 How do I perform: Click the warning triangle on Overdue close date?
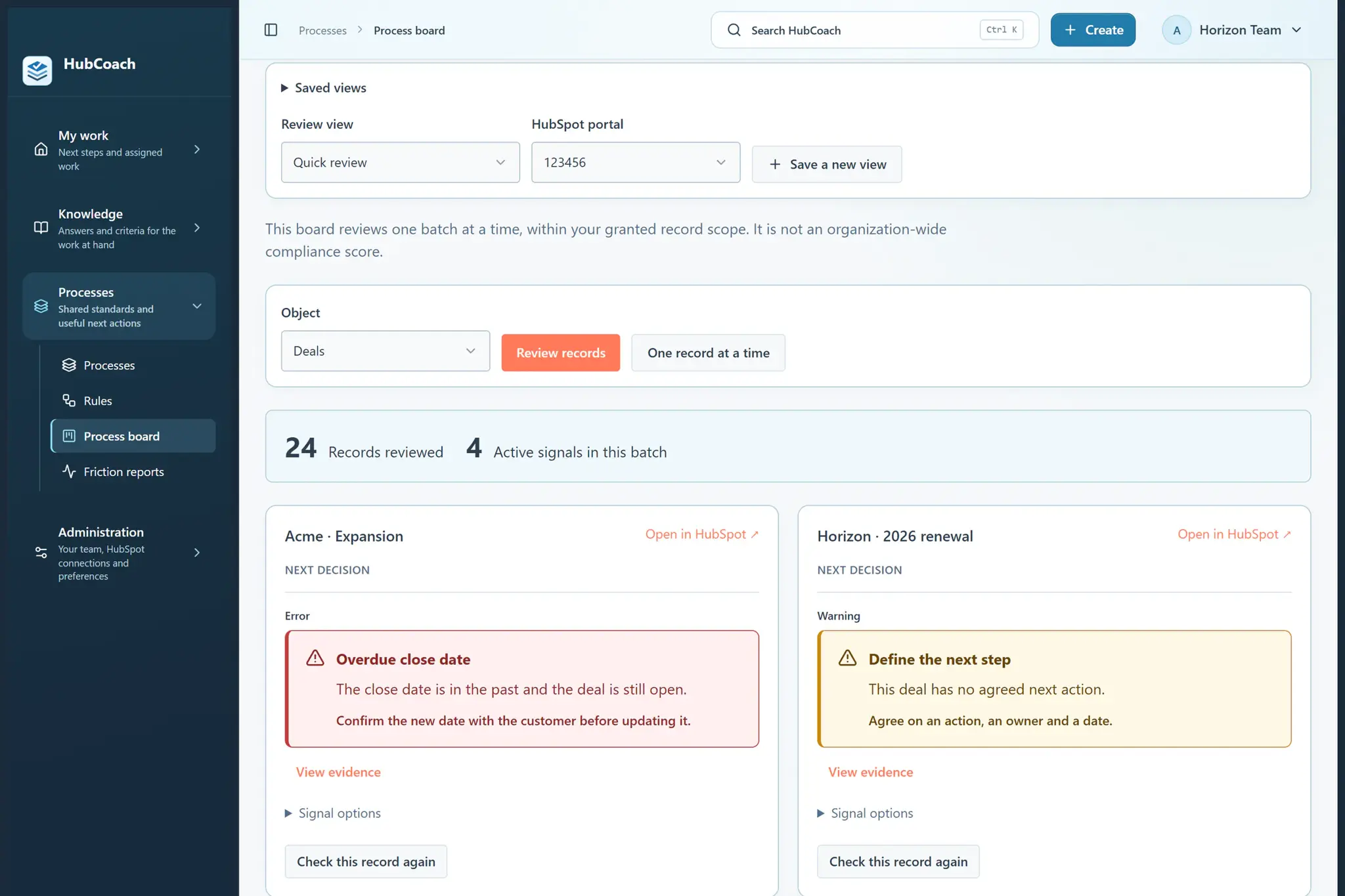(x=315, y=658)
